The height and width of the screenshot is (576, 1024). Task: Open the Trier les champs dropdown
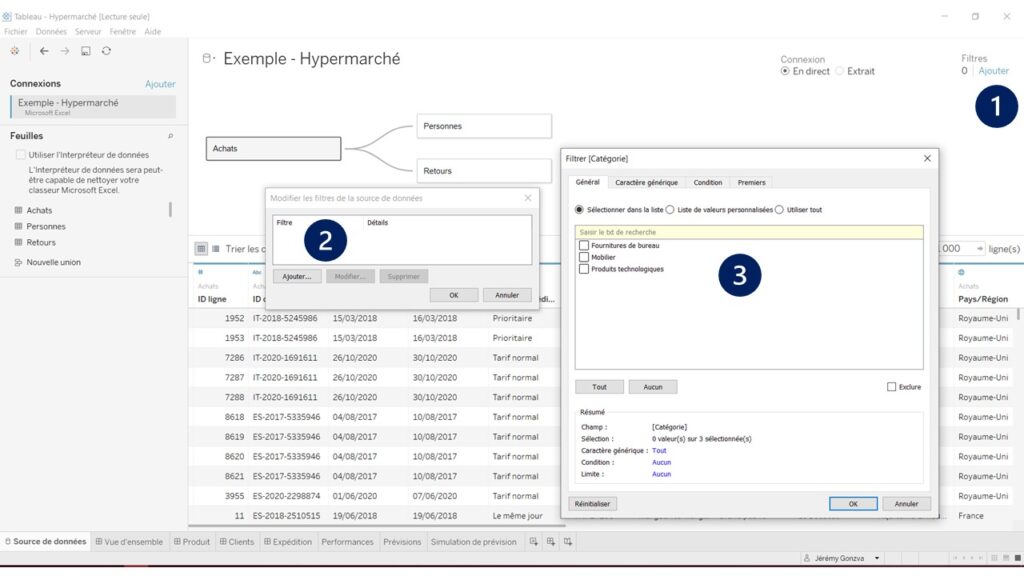click(x=246, y=249)
